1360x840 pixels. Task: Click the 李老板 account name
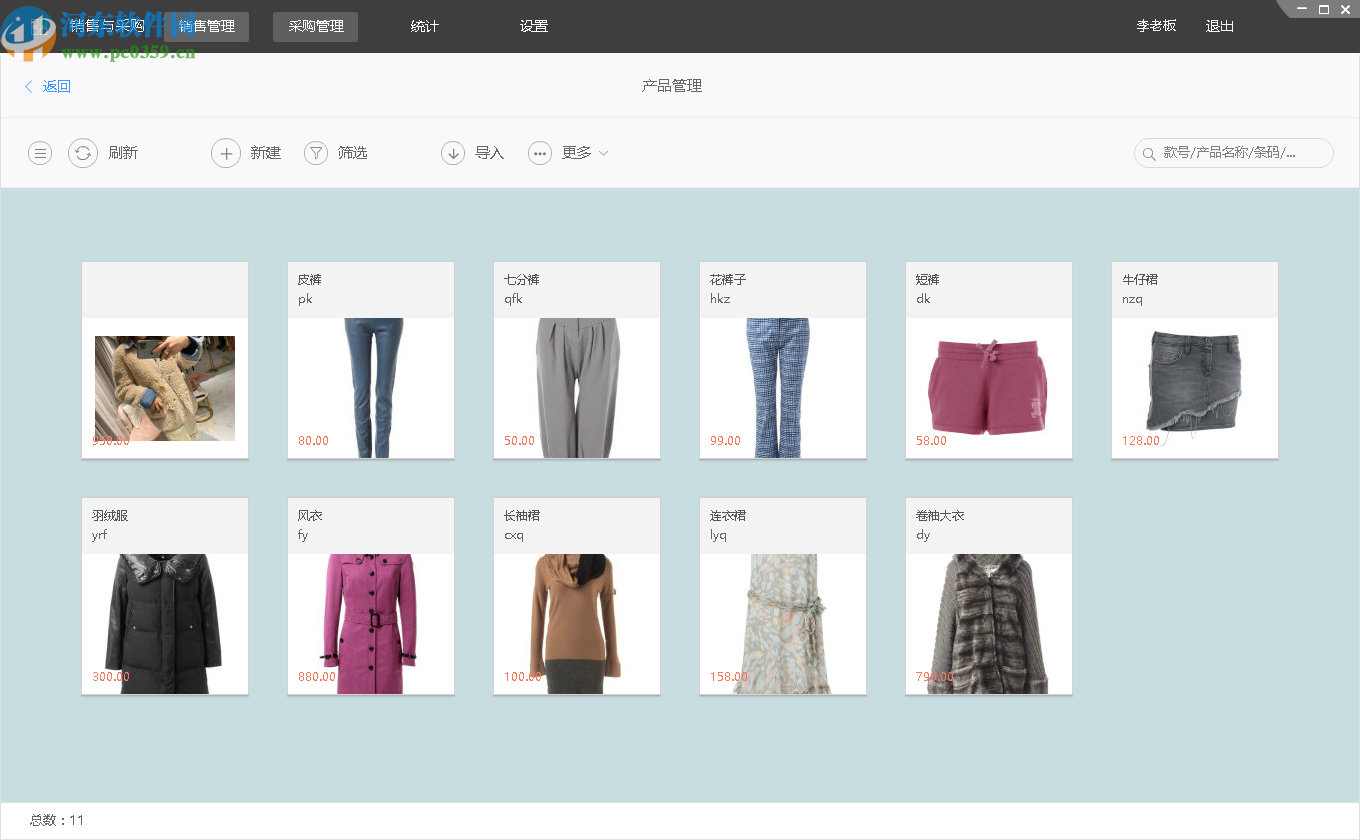1156,26
